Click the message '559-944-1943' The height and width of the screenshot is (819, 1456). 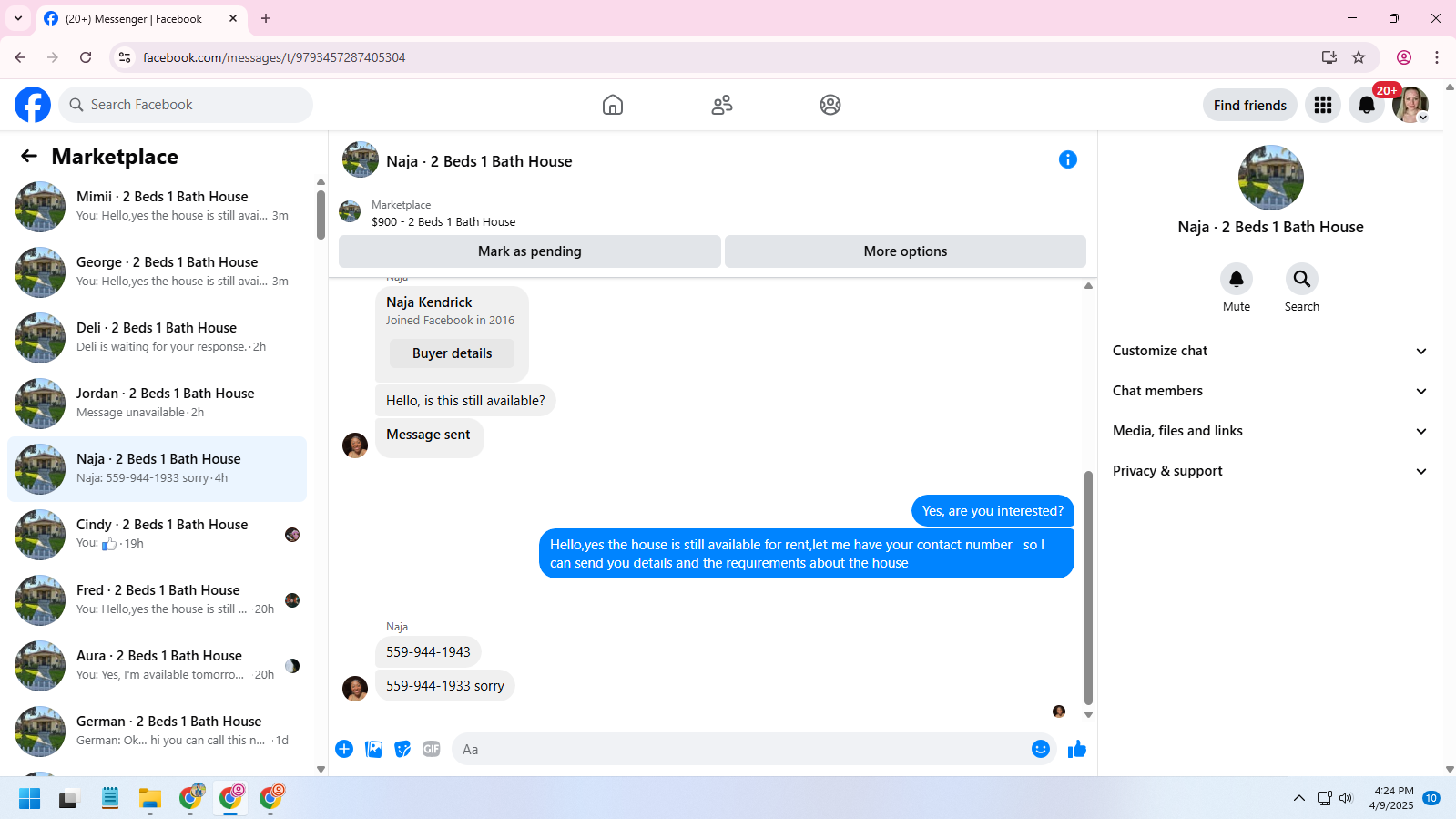pyautogui.click(x=428, y=652)
